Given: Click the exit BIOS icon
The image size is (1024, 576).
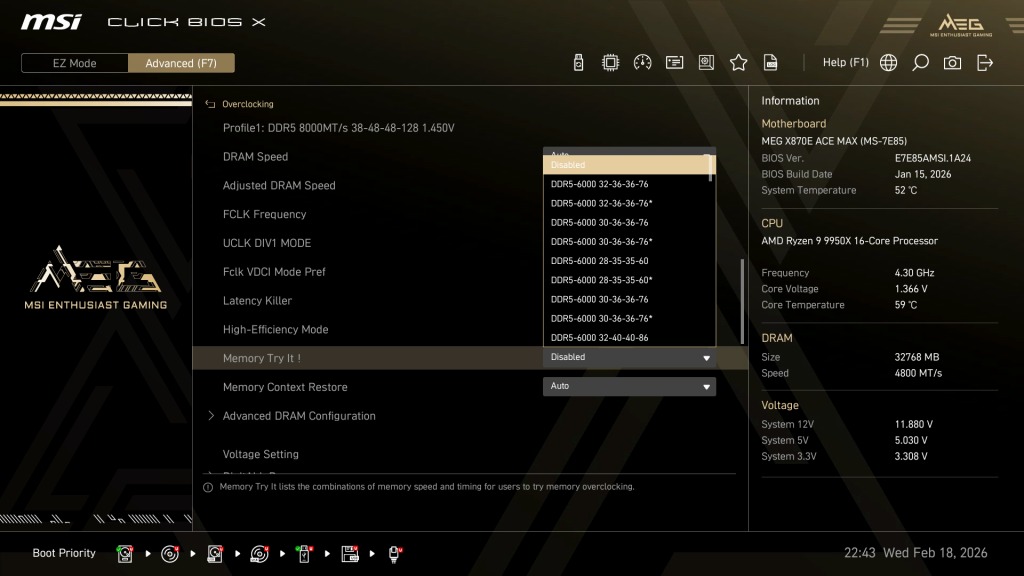Looking at the screenshot, I should [985, 63].
